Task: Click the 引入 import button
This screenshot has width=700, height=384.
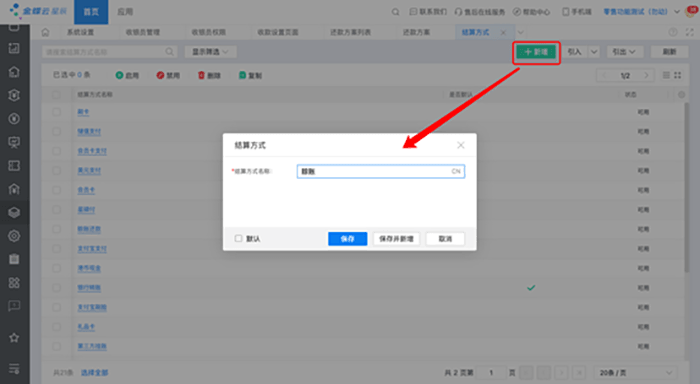Action: [x=575, y=52]
